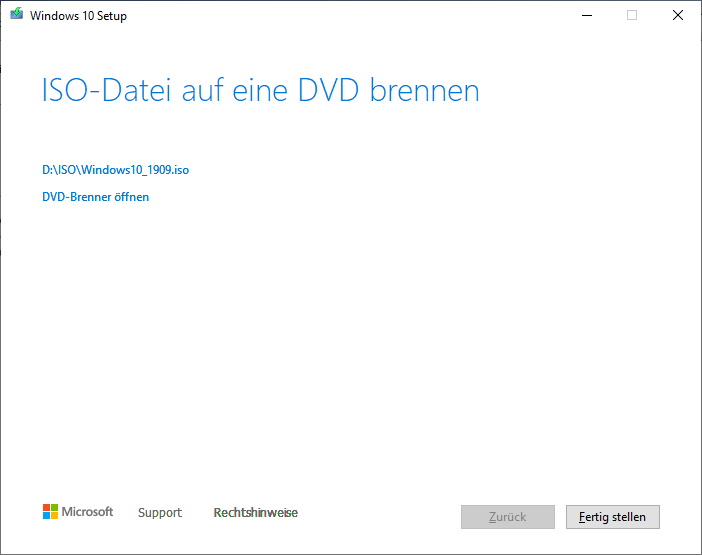Get help via the Support footer link

tap(160, 512)
